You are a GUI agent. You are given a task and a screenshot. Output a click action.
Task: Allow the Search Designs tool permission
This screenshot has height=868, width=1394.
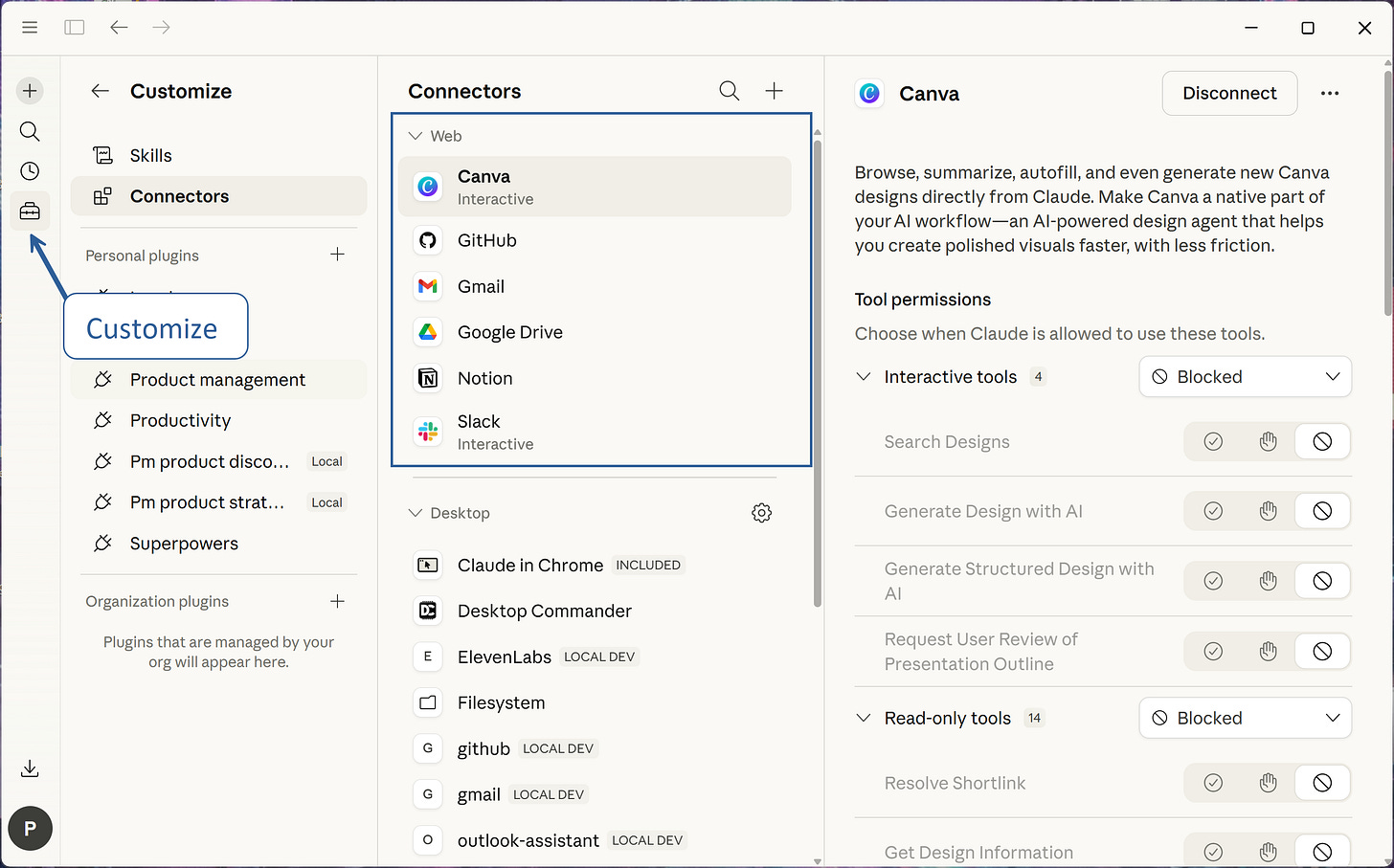(1213, 441)
